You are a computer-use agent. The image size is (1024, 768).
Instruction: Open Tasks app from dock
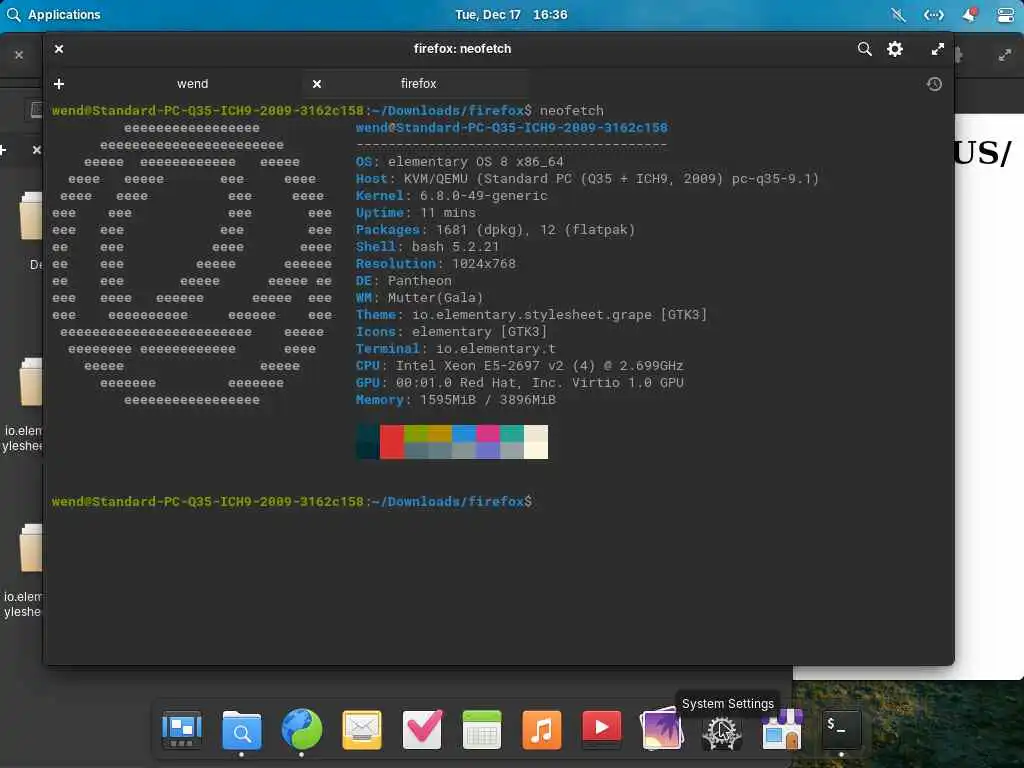point(422,729)
